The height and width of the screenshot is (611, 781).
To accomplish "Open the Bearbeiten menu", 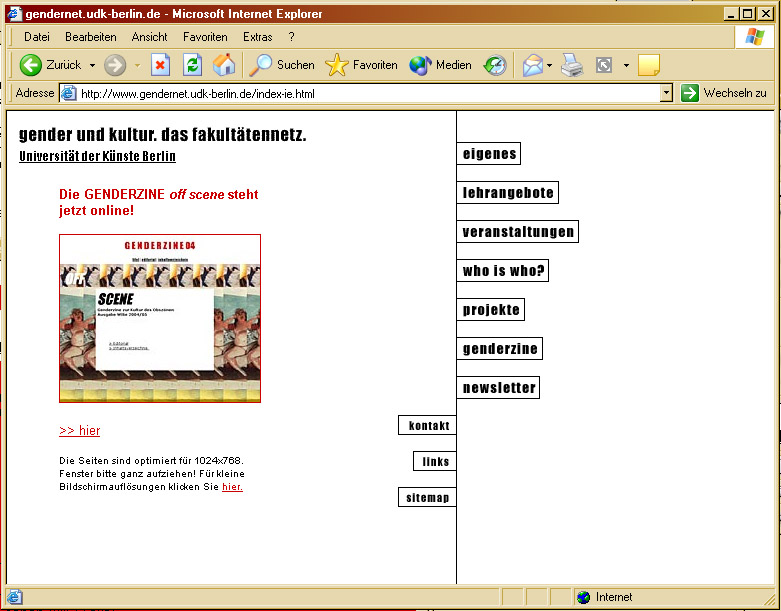I will coord(91,37).
